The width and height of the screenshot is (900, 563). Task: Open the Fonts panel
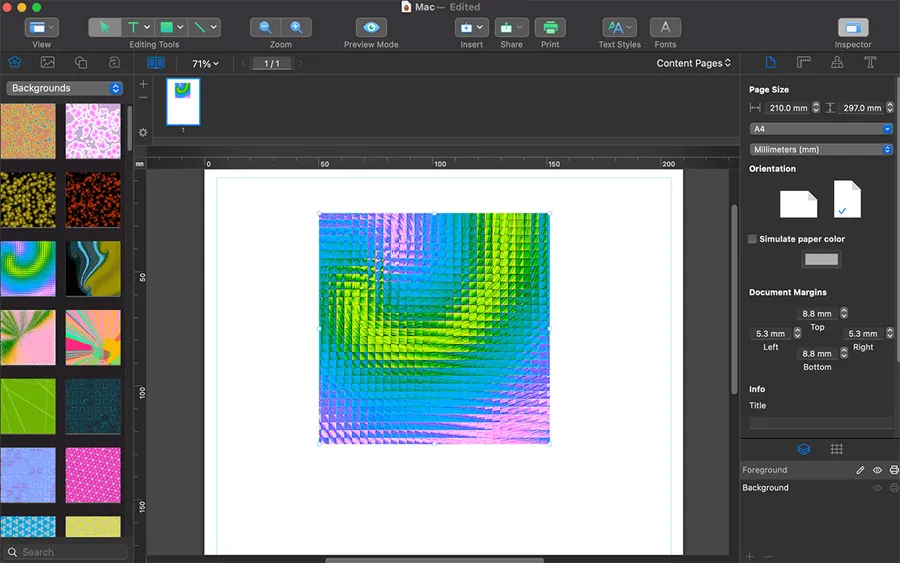(x=665, y=28)
